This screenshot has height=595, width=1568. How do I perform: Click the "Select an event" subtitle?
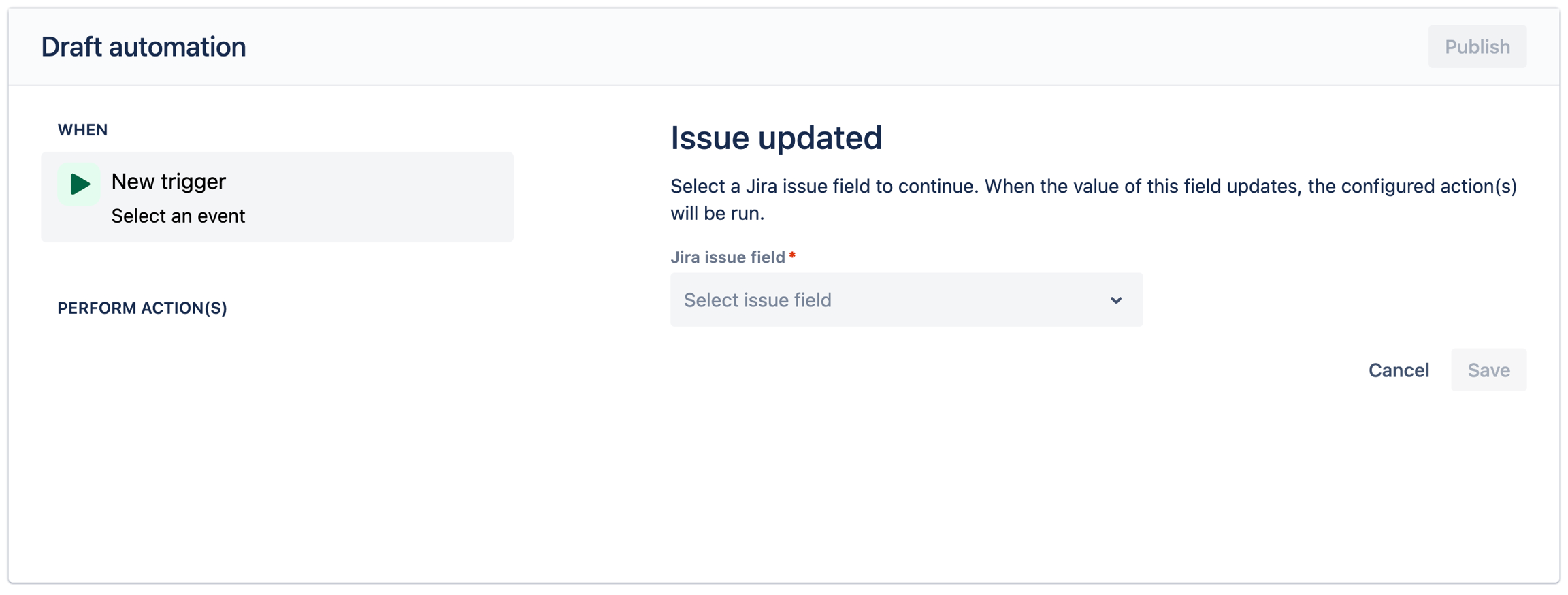tap(178, 216)
